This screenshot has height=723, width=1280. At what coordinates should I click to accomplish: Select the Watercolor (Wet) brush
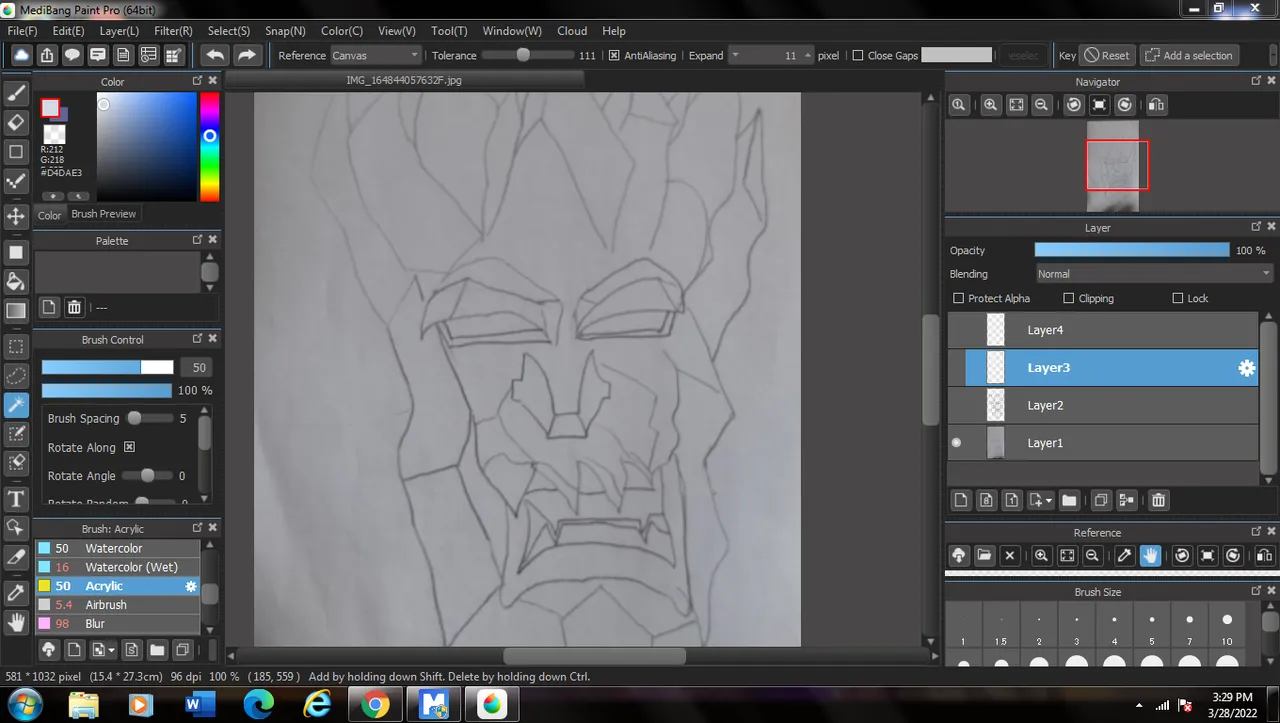(118, 567)
